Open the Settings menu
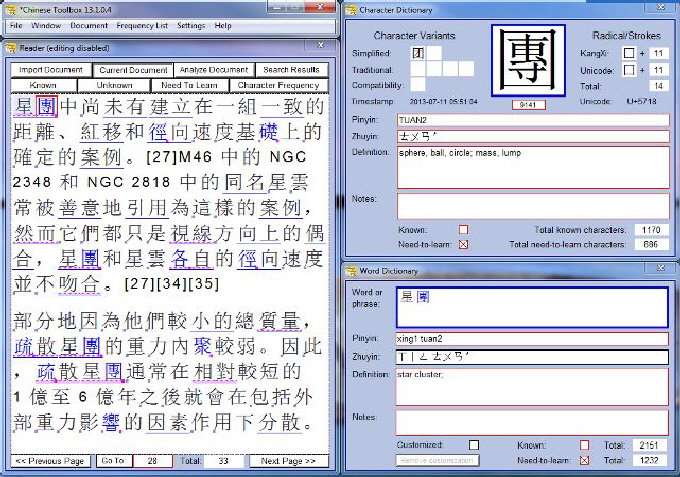Image resolution: width=680 pixels, height=477 pixels. [191, 25]
